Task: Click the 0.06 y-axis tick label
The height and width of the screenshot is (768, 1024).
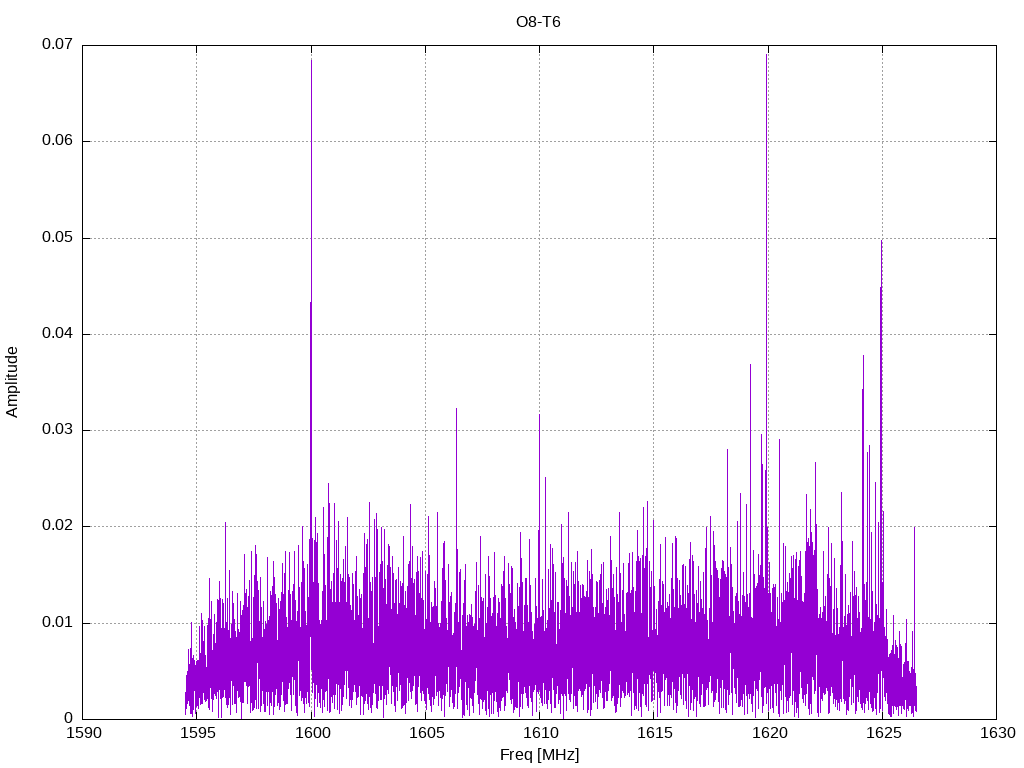Action: [57, 141]
